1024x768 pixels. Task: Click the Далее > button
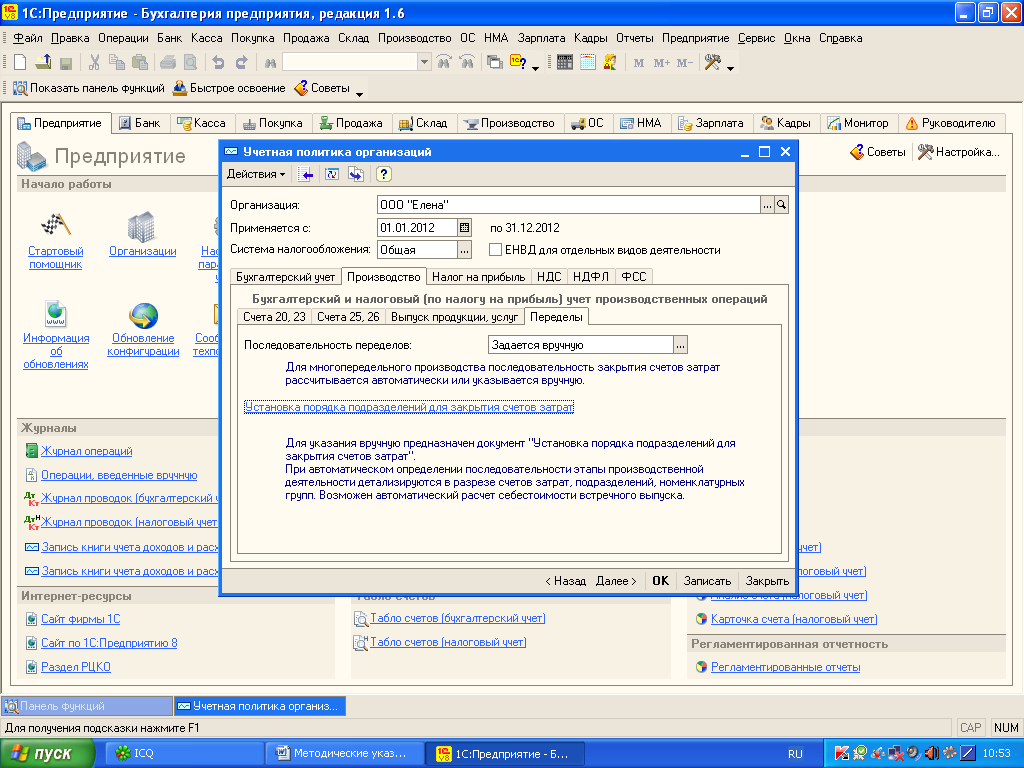[x=616, y=581]
